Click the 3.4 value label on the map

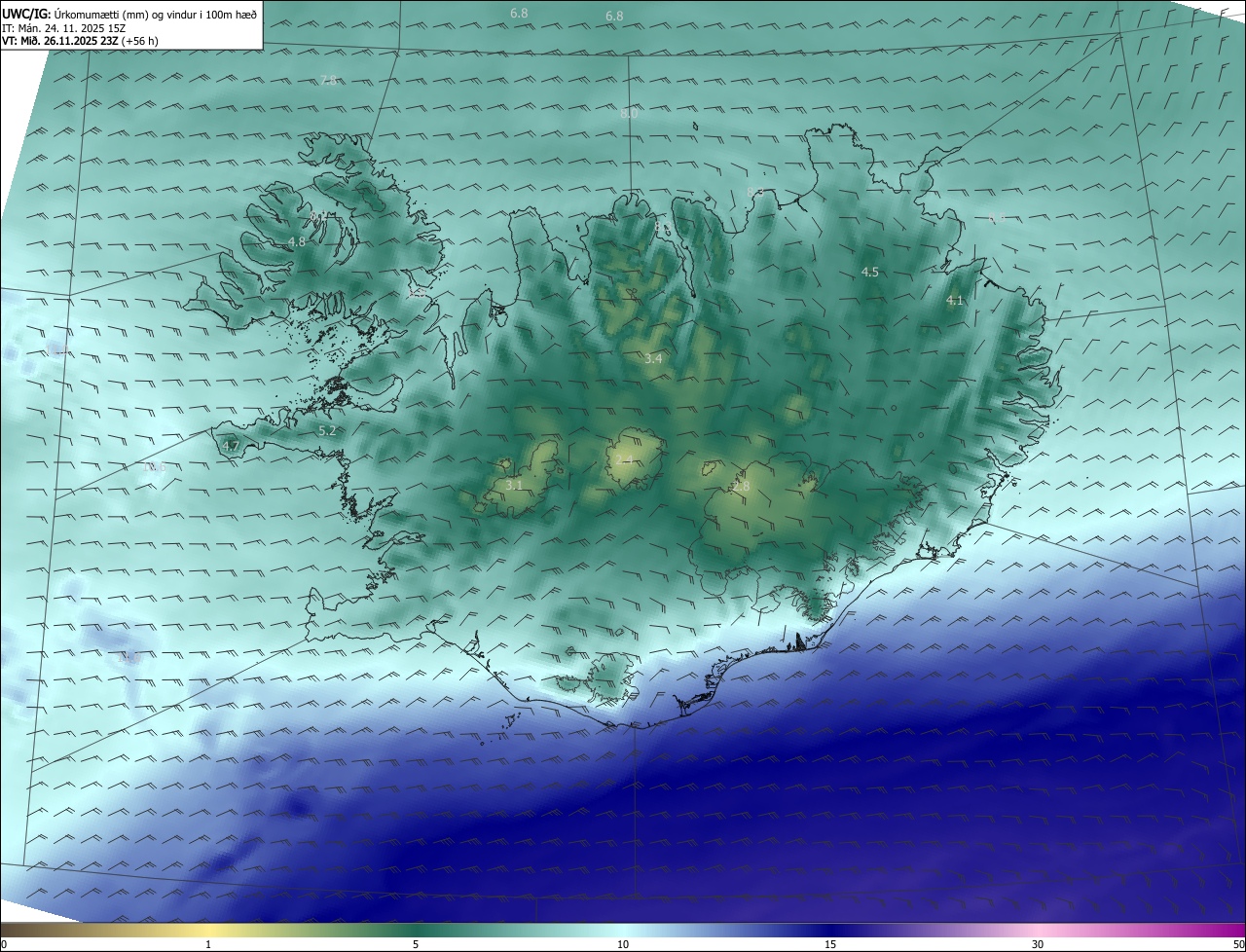653,359
